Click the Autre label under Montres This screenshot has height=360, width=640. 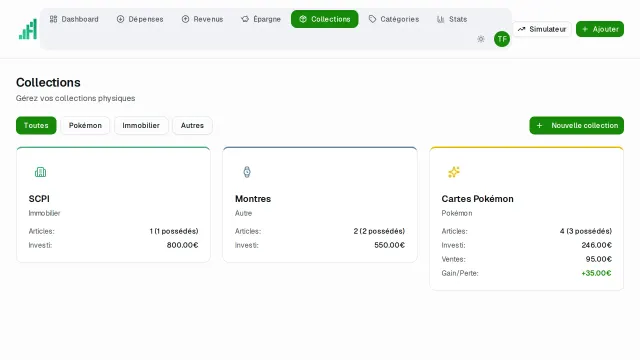coord(243,213)
